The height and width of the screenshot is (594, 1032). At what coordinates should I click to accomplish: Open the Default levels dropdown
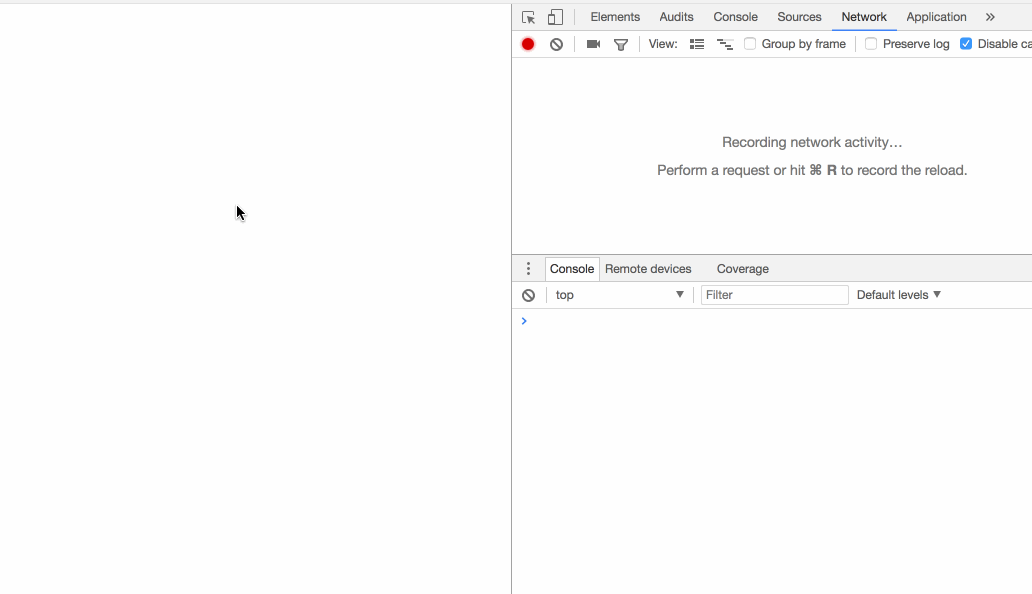point(897,294)
